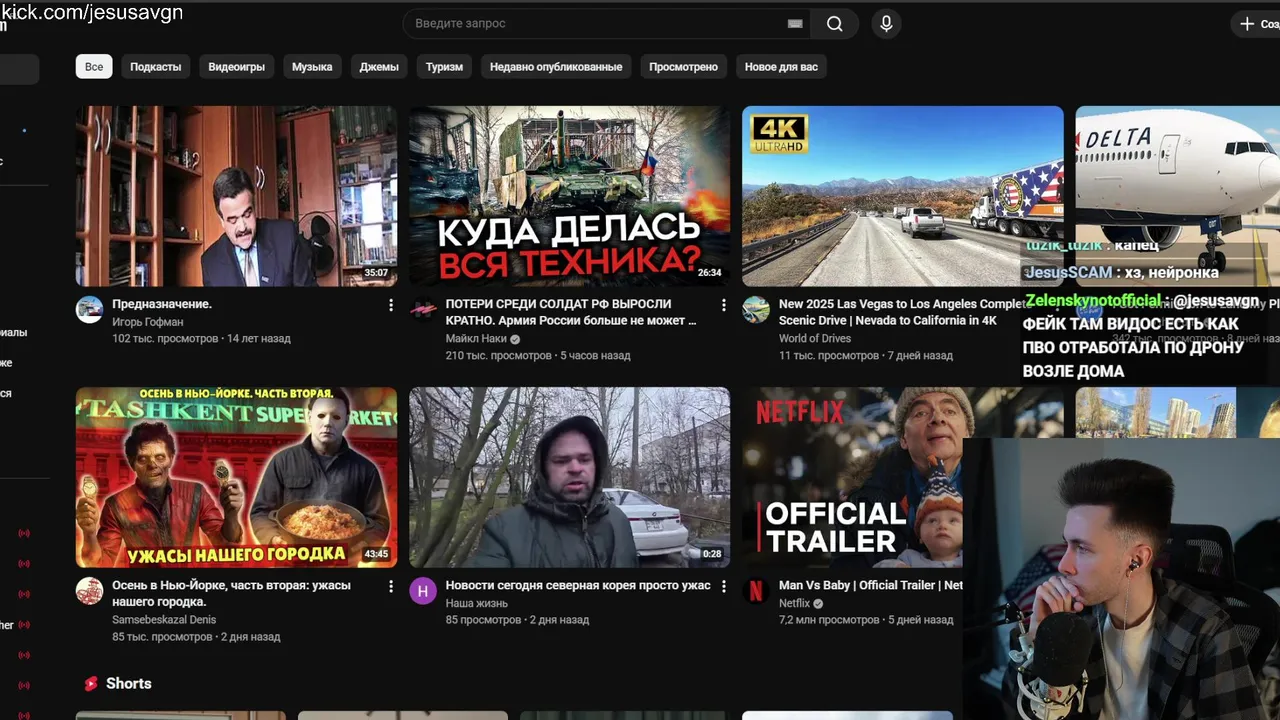This screenshot has width=1280, height=720.
Task: Open Samsebeskazal Denis channel avatar
Action: pos(90,590)
